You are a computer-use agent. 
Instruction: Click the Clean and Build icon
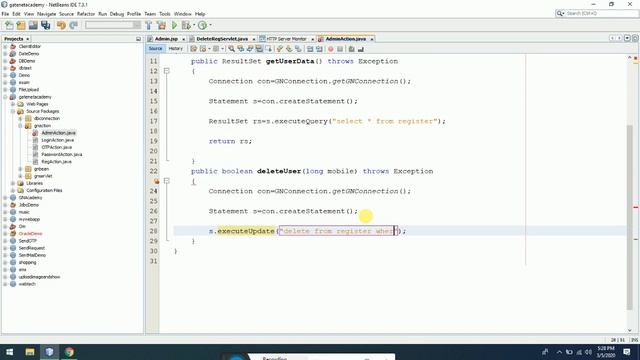click(162, 25)
